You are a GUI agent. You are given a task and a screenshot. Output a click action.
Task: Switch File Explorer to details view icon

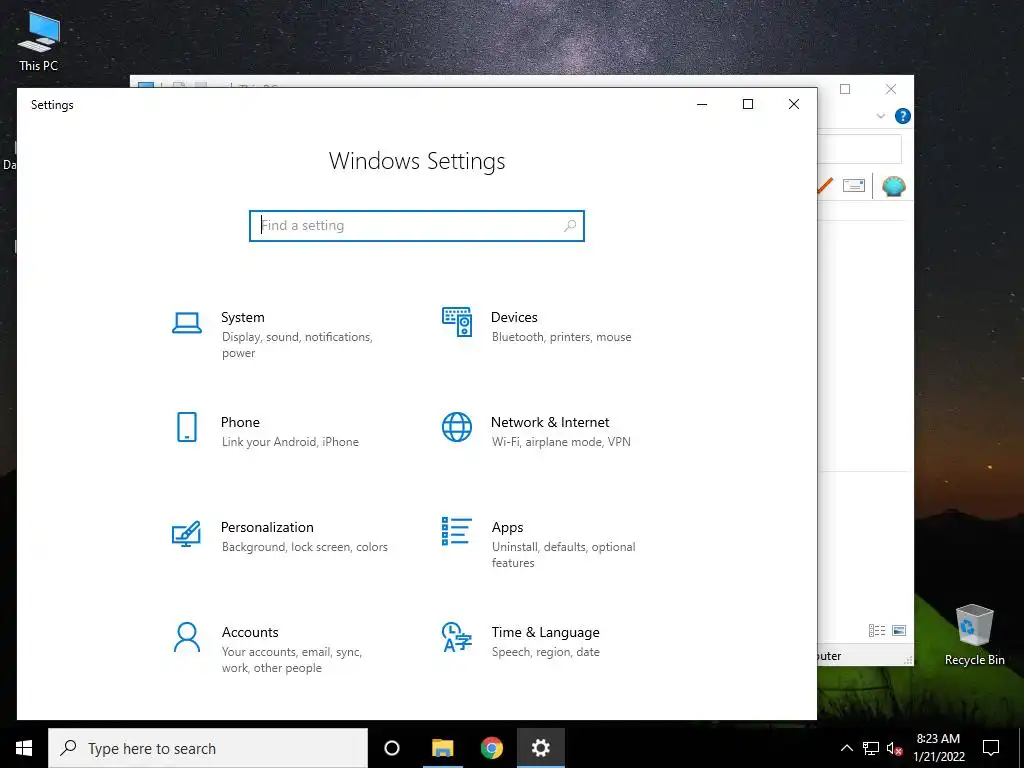pos(876,630)
